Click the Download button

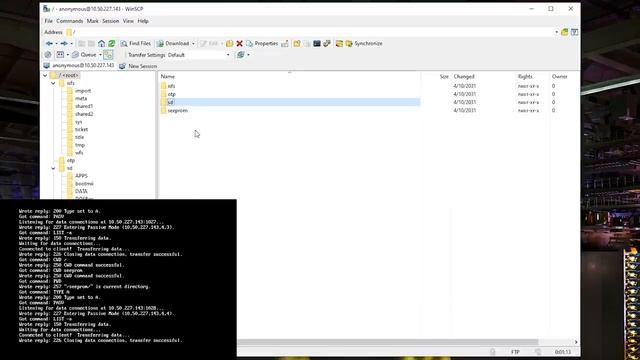coord(173,43)
